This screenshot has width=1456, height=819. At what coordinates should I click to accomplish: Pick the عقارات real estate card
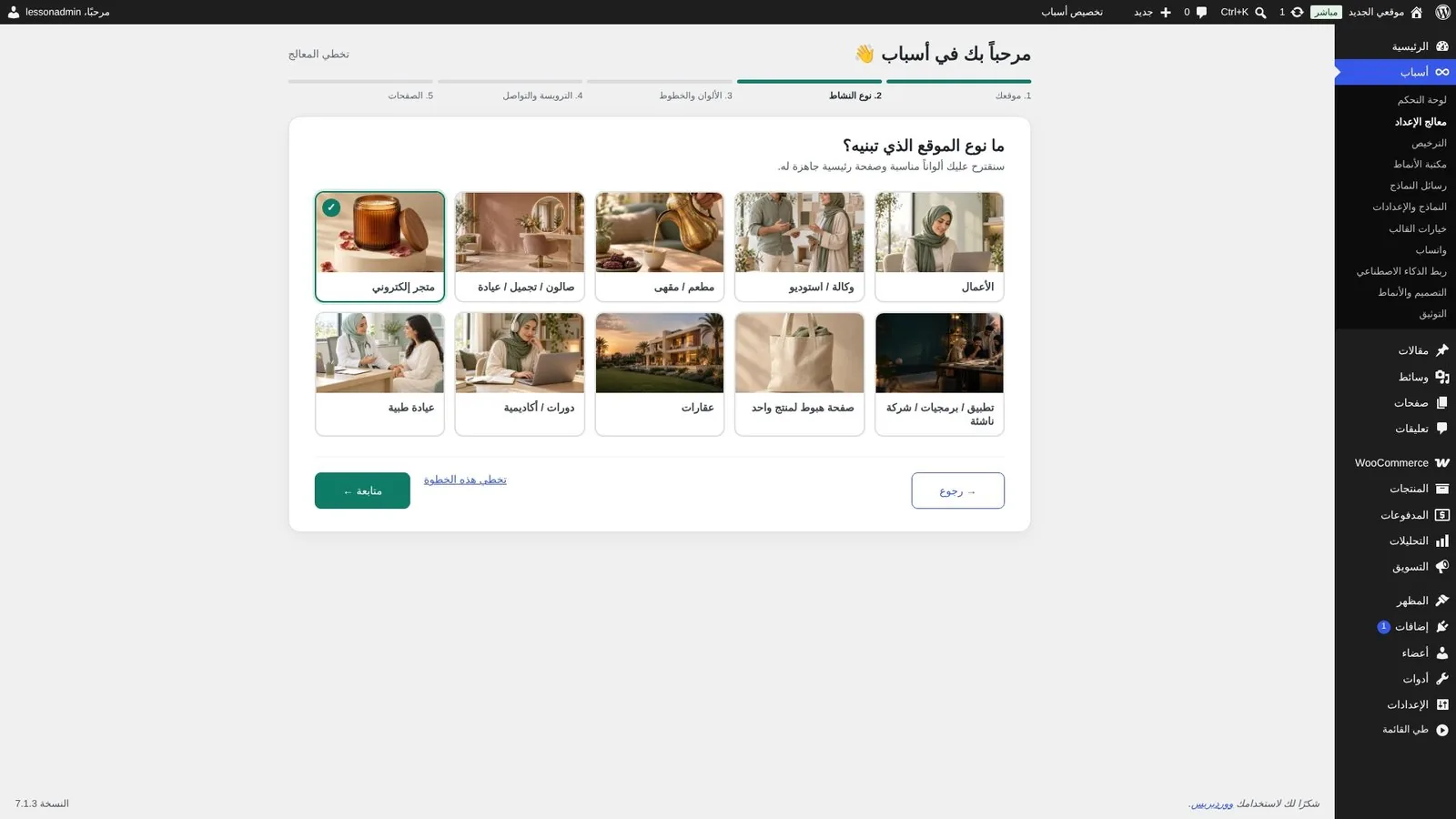point(659,374)
